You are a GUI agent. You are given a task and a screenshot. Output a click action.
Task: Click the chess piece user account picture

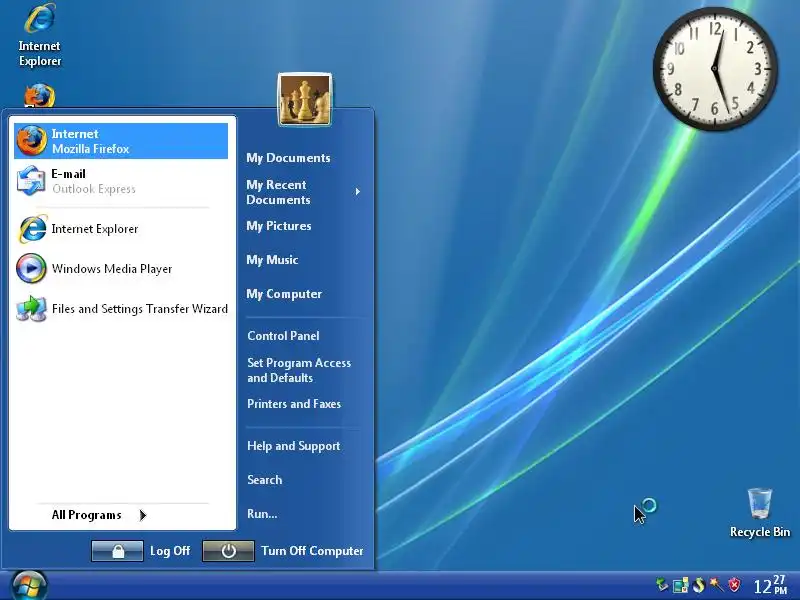point(305,99)
